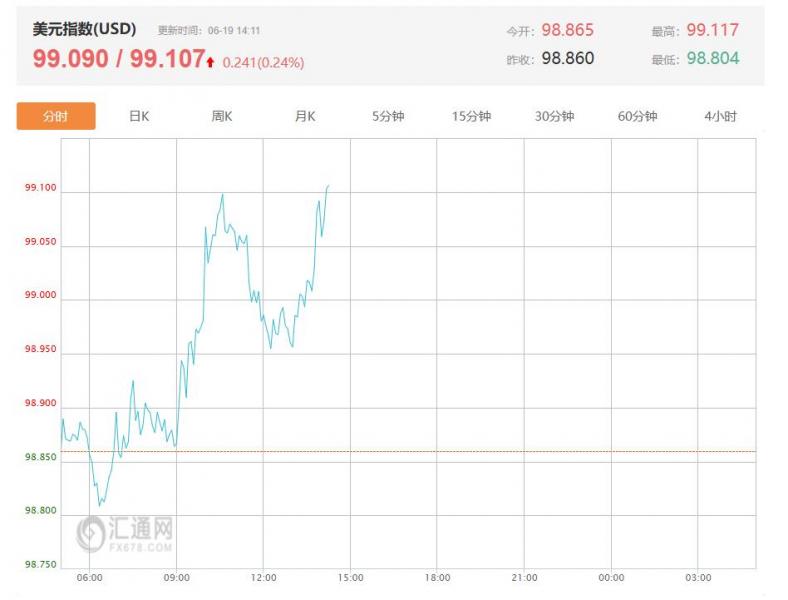Select the 周K chart tab
This screenshot has height=600, width=788.
(222, 116)
